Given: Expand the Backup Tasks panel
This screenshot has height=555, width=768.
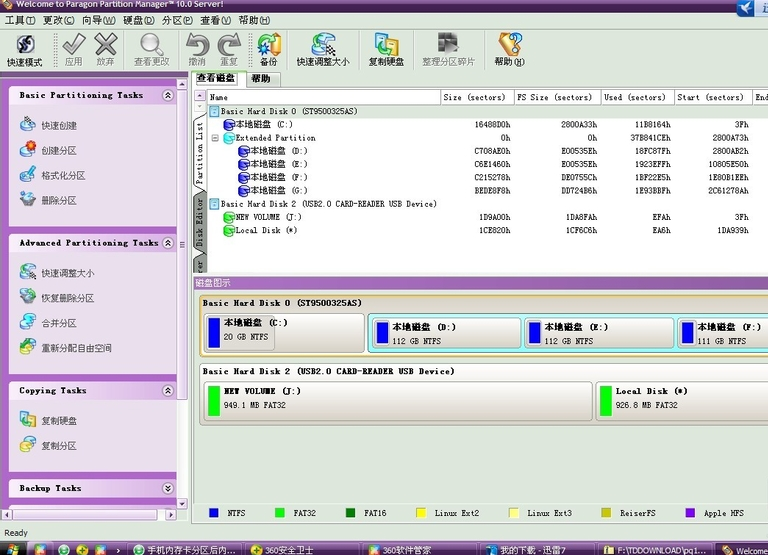Looking at the screenshot, I should 168,489.
